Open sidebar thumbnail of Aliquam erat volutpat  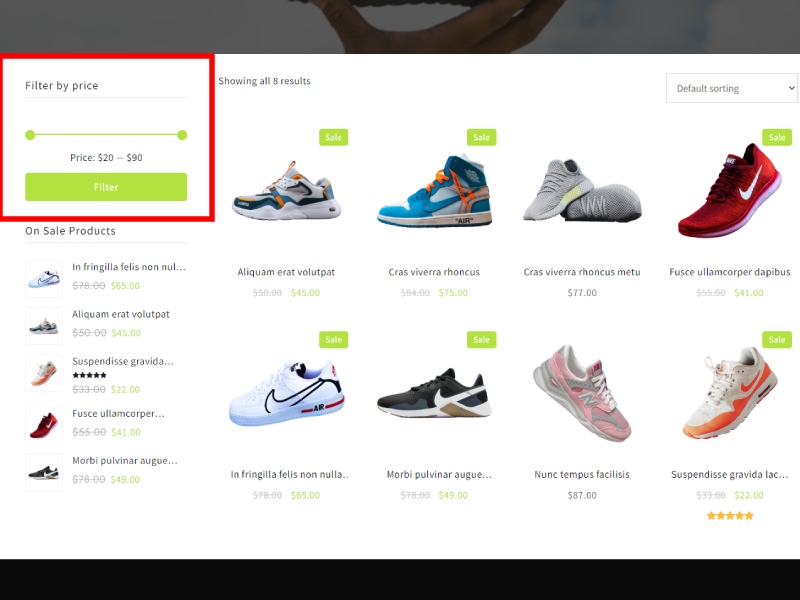click(44, 326)
